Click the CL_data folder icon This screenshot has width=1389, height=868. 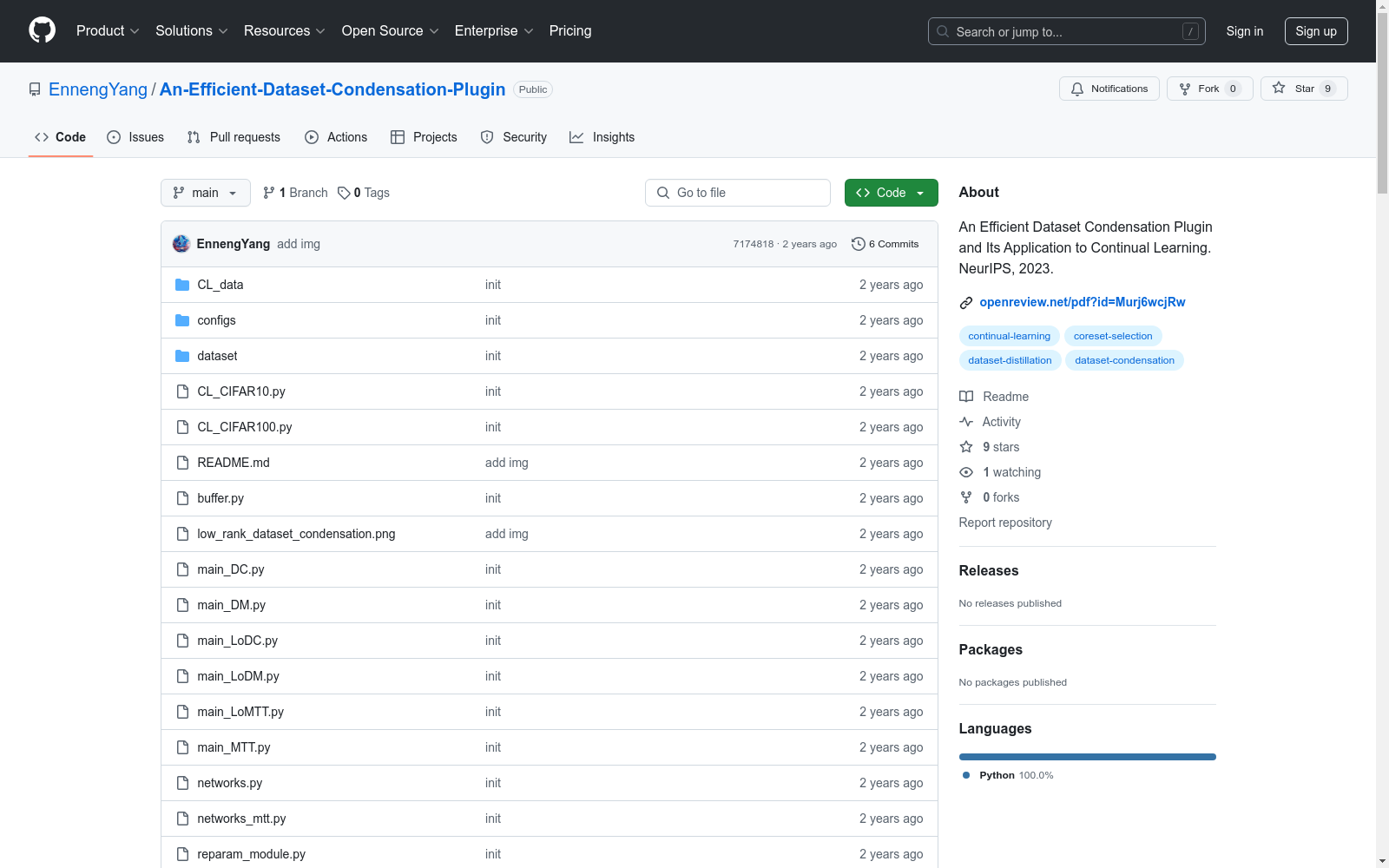pos(182,285)
